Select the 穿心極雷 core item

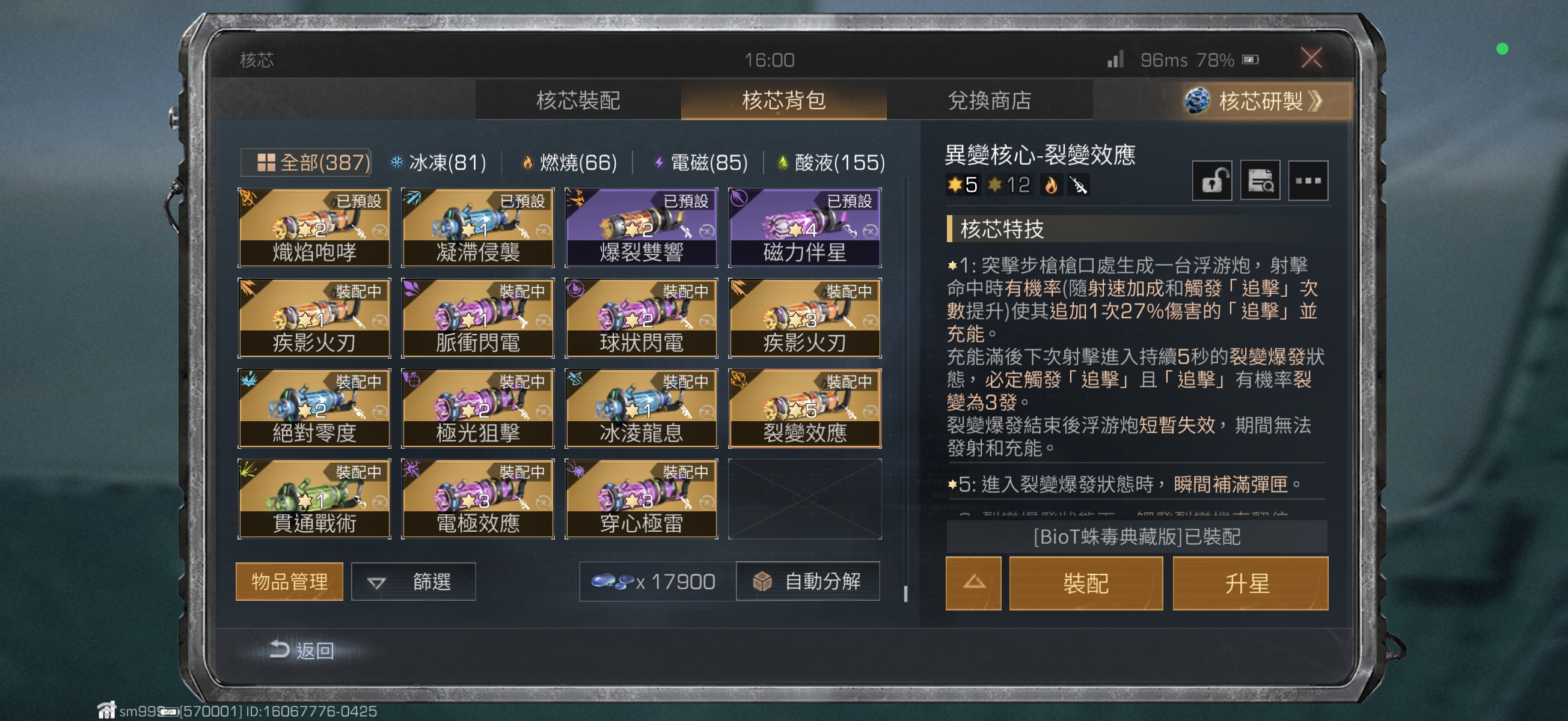tap(641, 498)
